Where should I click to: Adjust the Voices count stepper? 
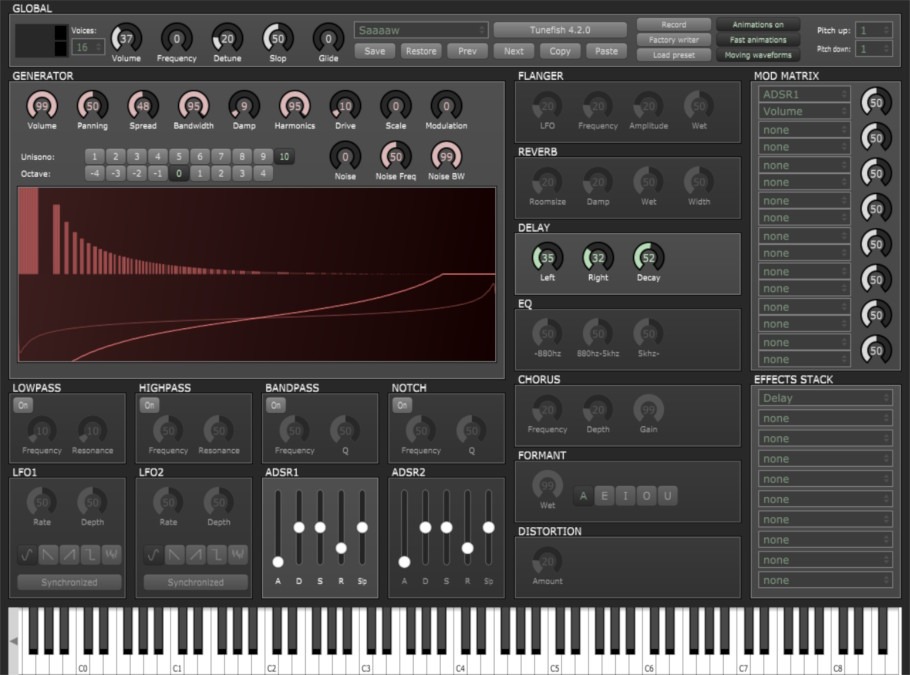[x=88, y=47]
